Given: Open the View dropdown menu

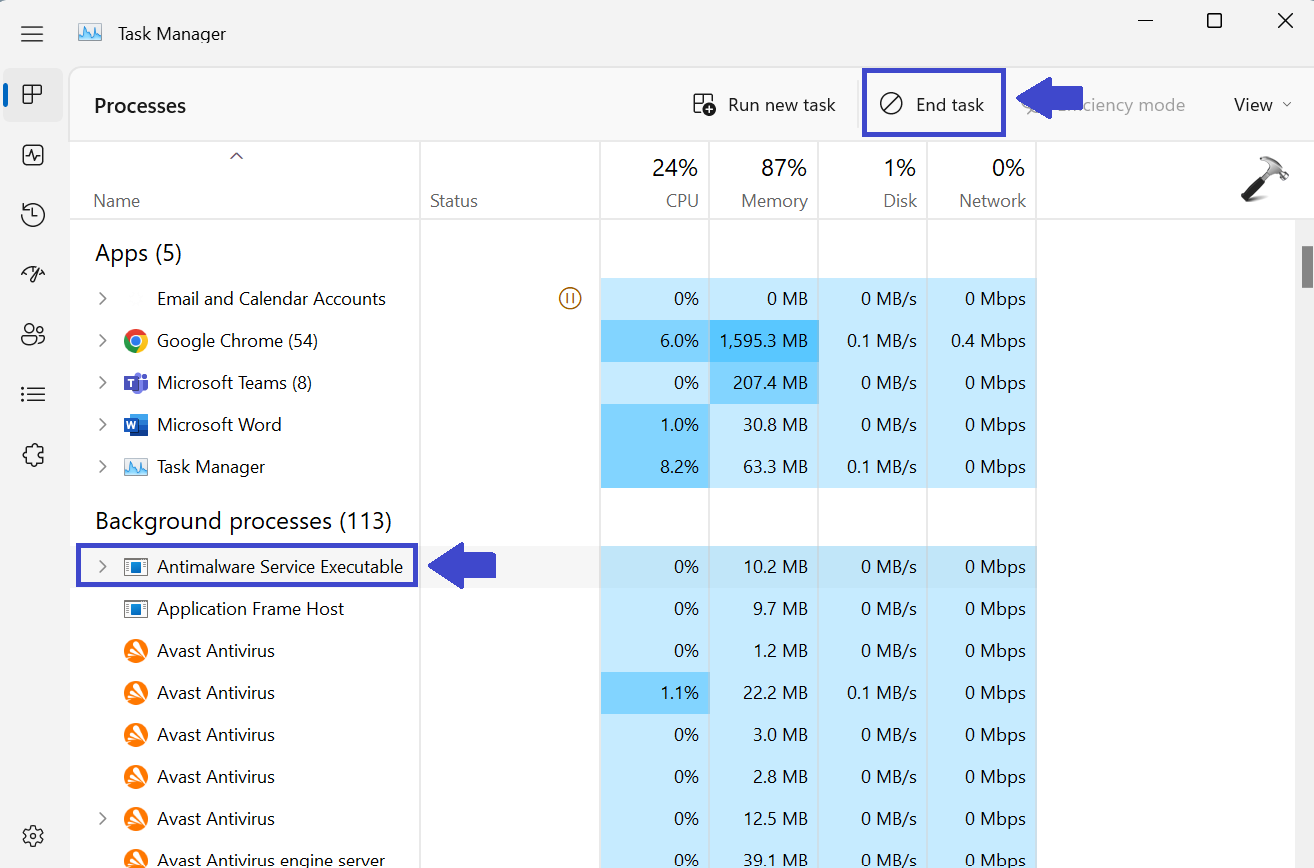Looking at the screenshot, I should click(1263, 105).
